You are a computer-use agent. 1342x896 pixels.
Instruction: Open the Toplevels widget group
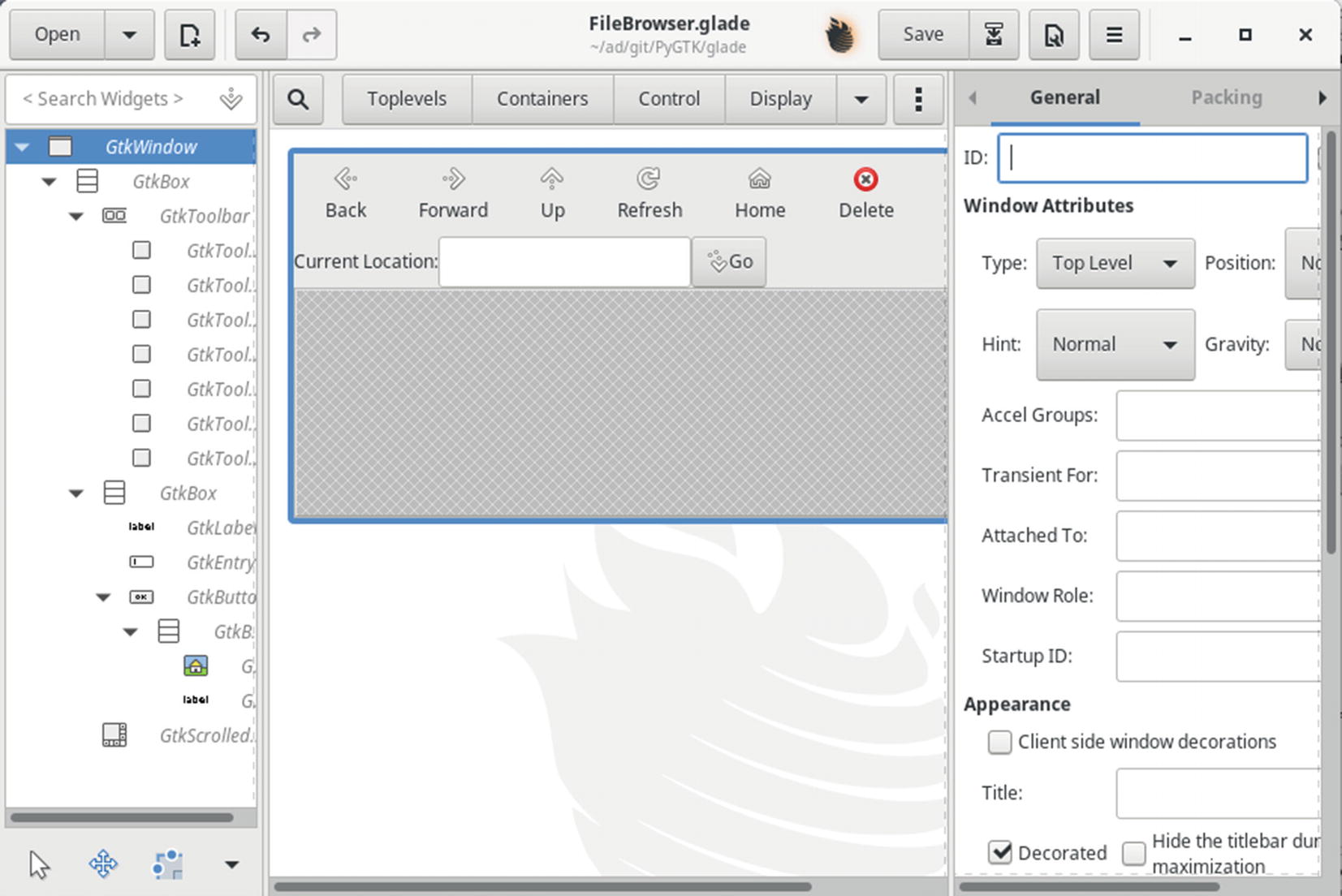[407, 99]
